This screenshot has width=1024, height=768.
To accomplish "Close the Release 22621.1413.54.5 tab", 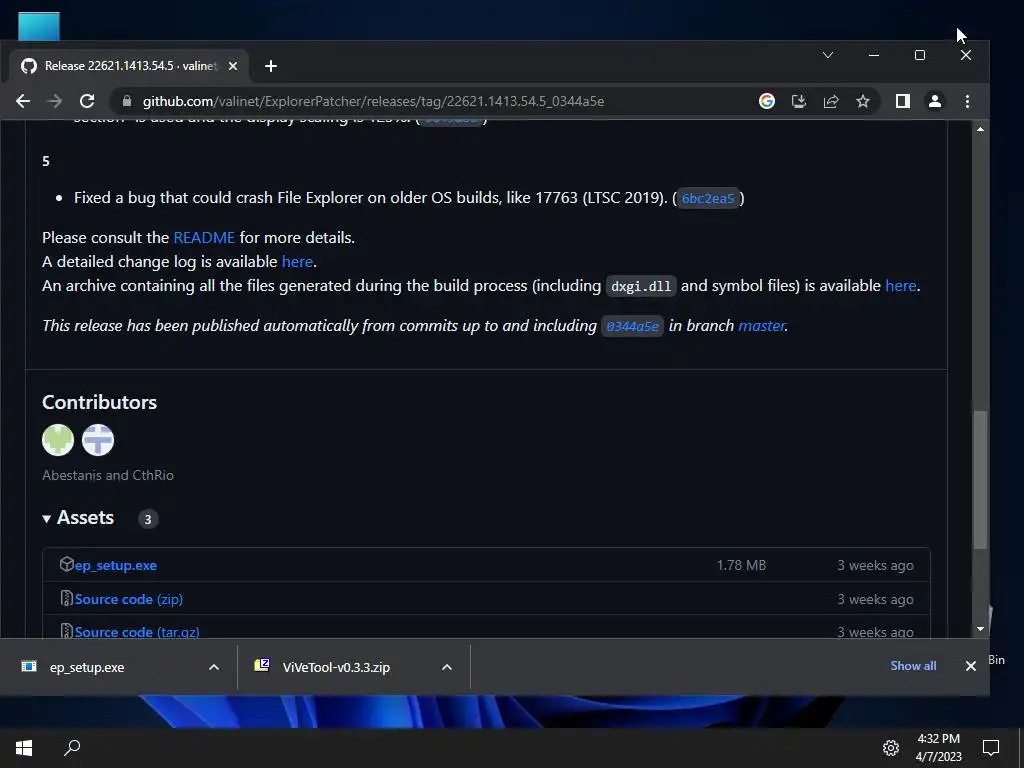I will 232,66.
